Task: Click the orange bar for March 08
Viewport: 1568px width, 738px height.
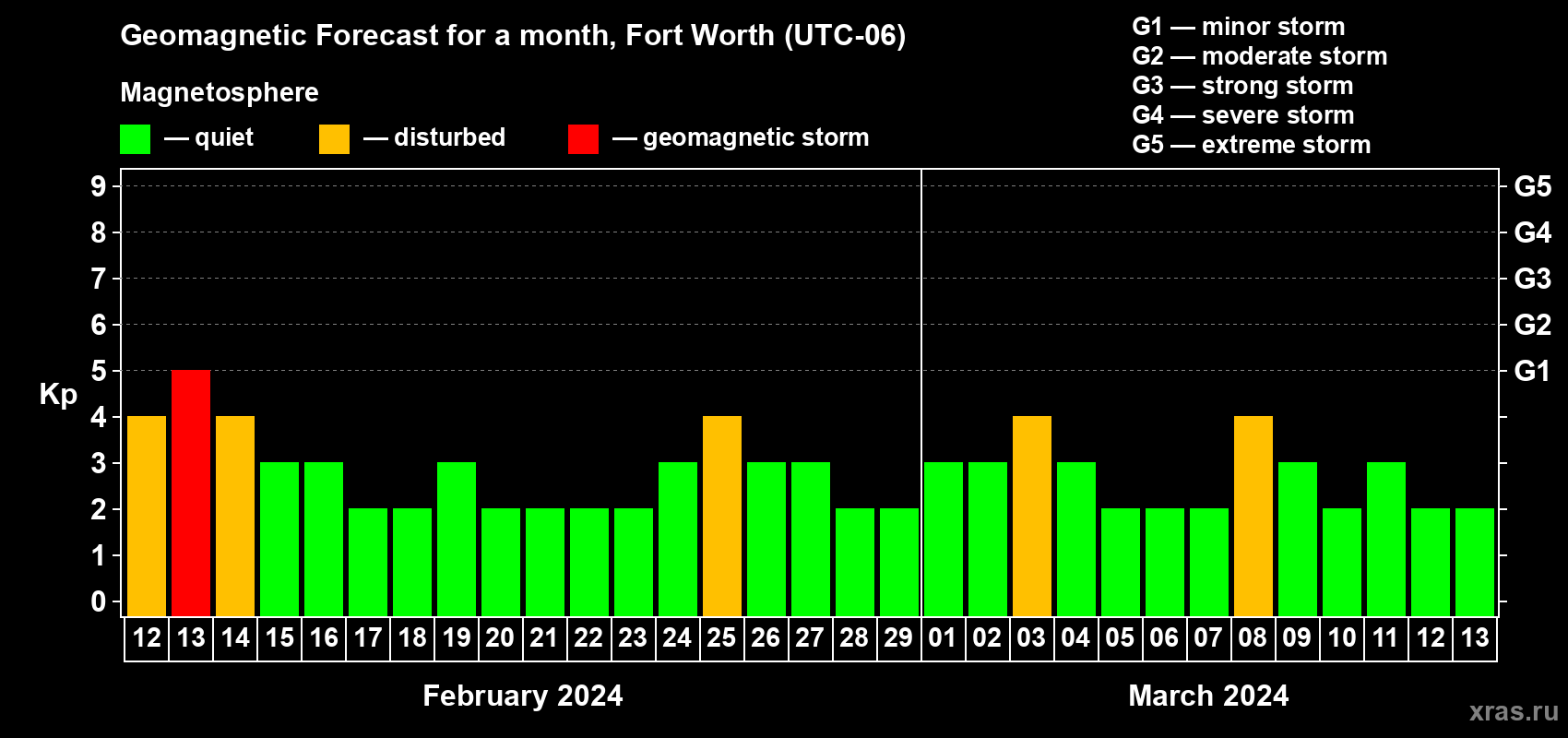Action: [1253, 517]
